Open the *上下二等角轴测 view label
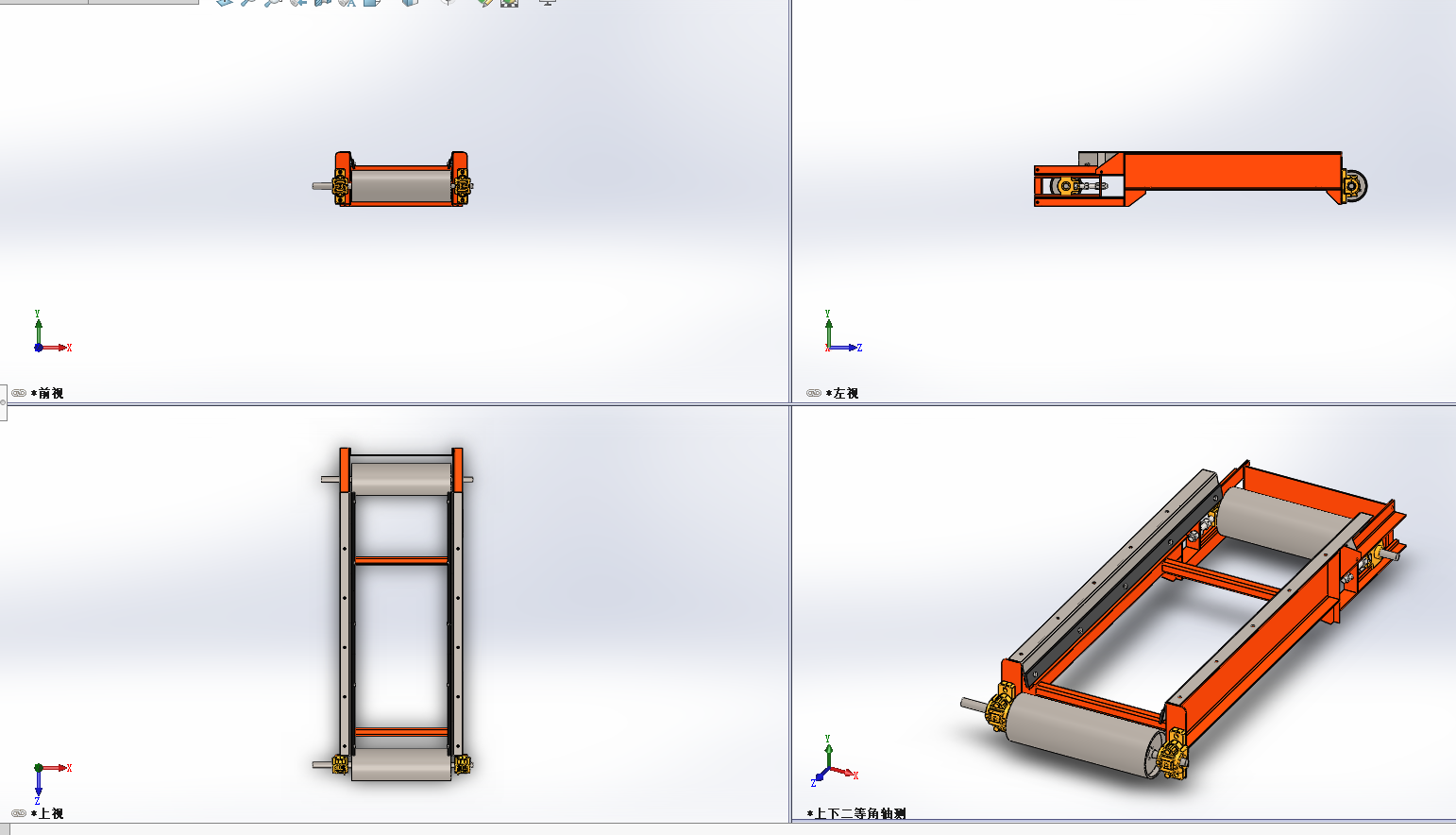The image size is (1456, 835). 856,813
